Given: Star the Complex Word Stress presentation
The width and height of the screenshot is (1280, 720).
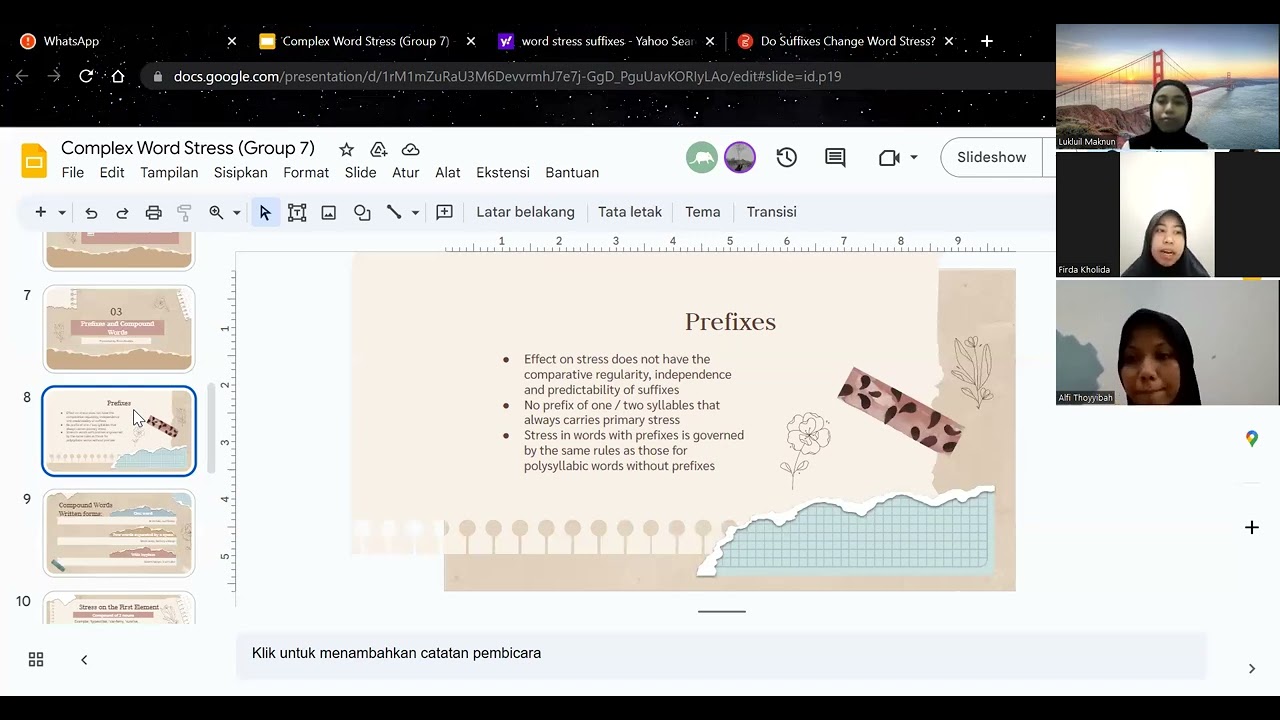Looking at the screenshot, I should click(x=346, y=149).
